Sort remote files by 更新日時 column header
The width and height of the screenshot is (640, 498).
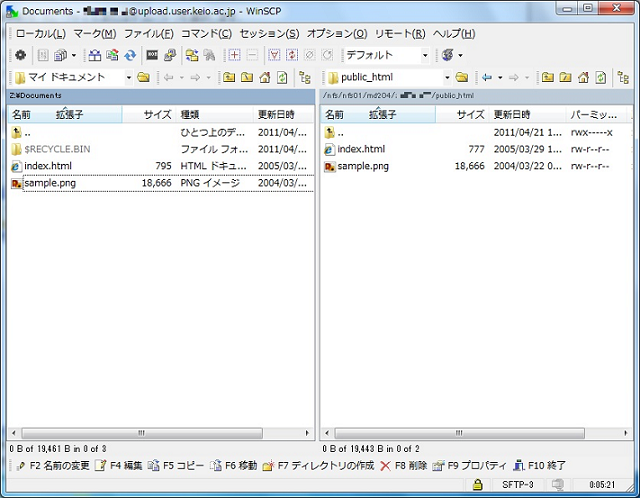[514, 115]
